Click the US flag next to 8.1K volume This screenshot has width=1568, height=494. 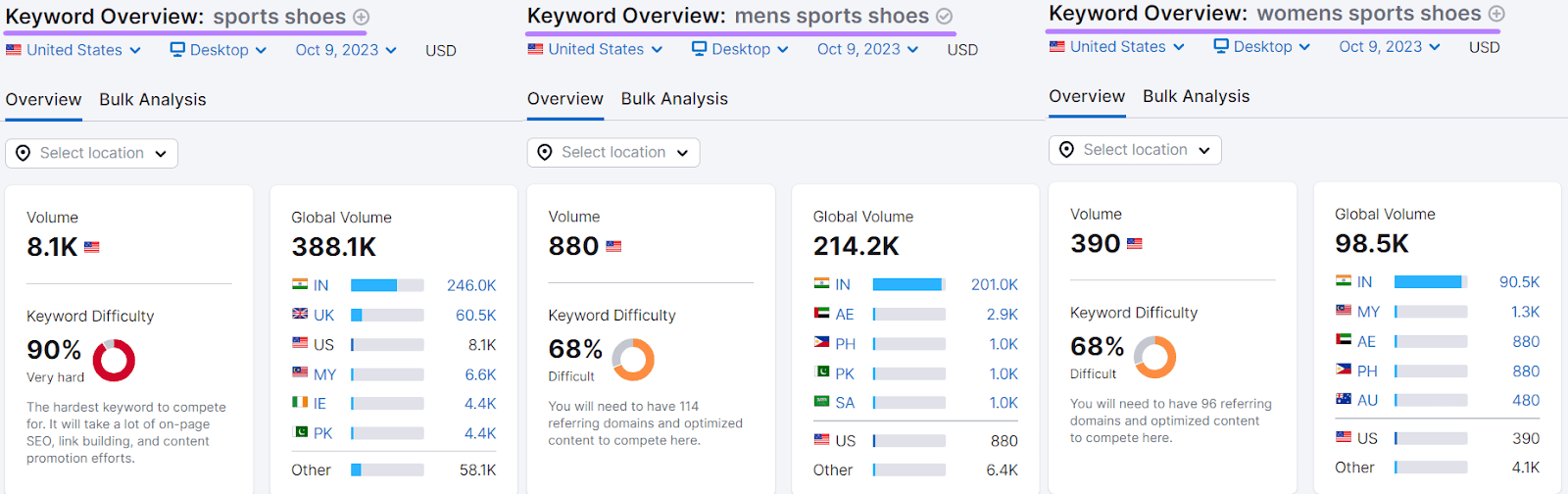92,247
